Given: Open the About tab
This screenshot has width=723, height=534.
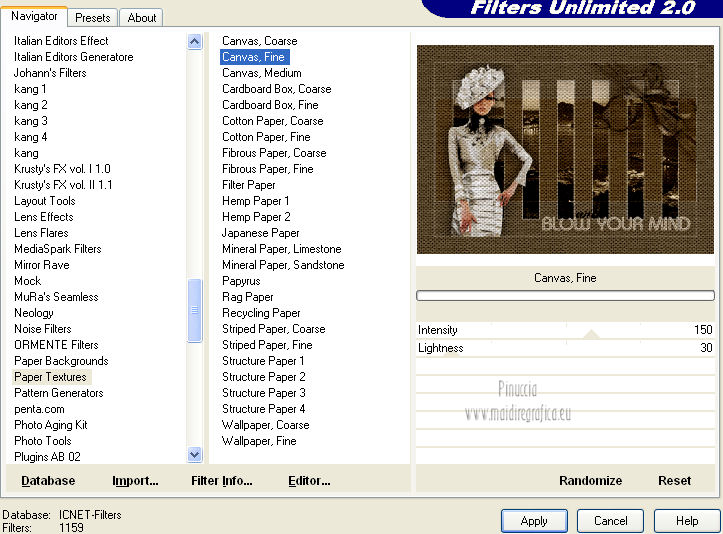Looking at the screenshot, I should (142, 18).
